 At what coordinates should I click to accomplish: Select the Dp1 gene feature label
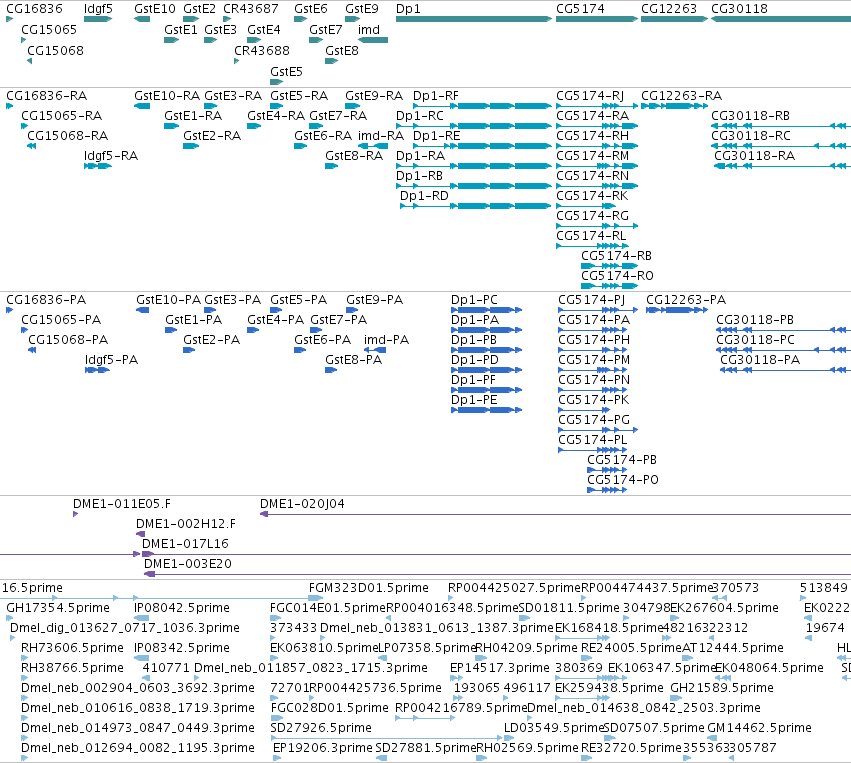[408, 9]
